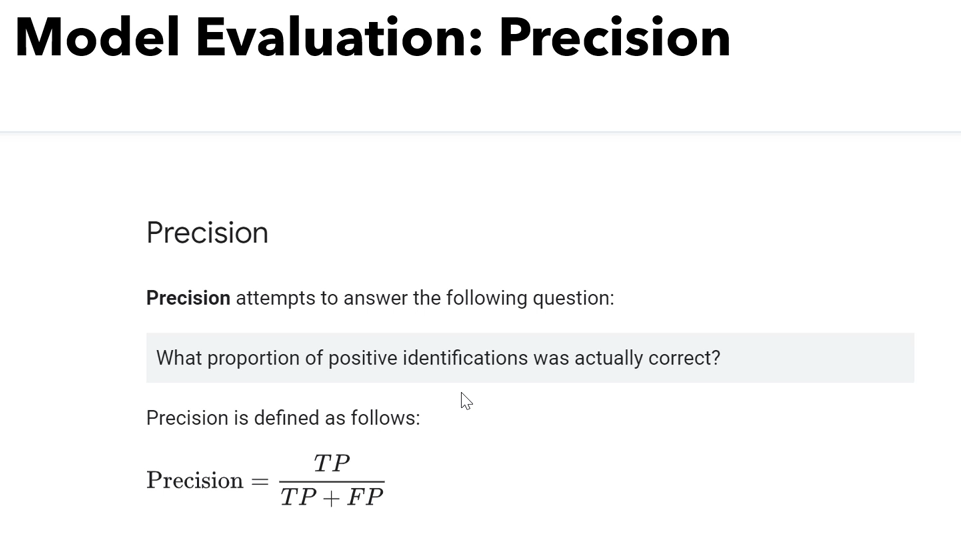Click TP in the formula denominator

[x=298, y=497]
